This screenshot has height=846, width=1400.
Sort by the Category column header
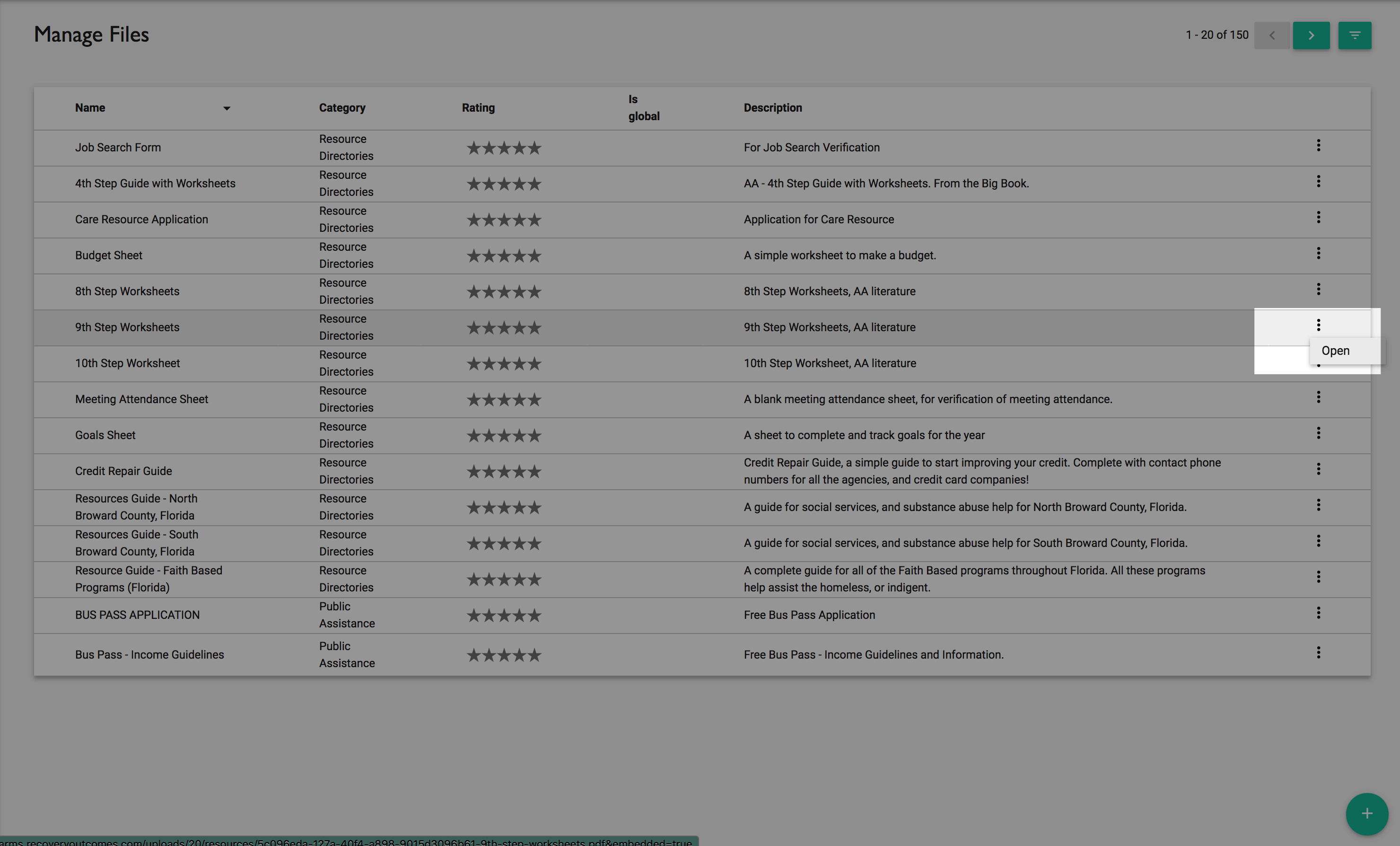(342, 108)
